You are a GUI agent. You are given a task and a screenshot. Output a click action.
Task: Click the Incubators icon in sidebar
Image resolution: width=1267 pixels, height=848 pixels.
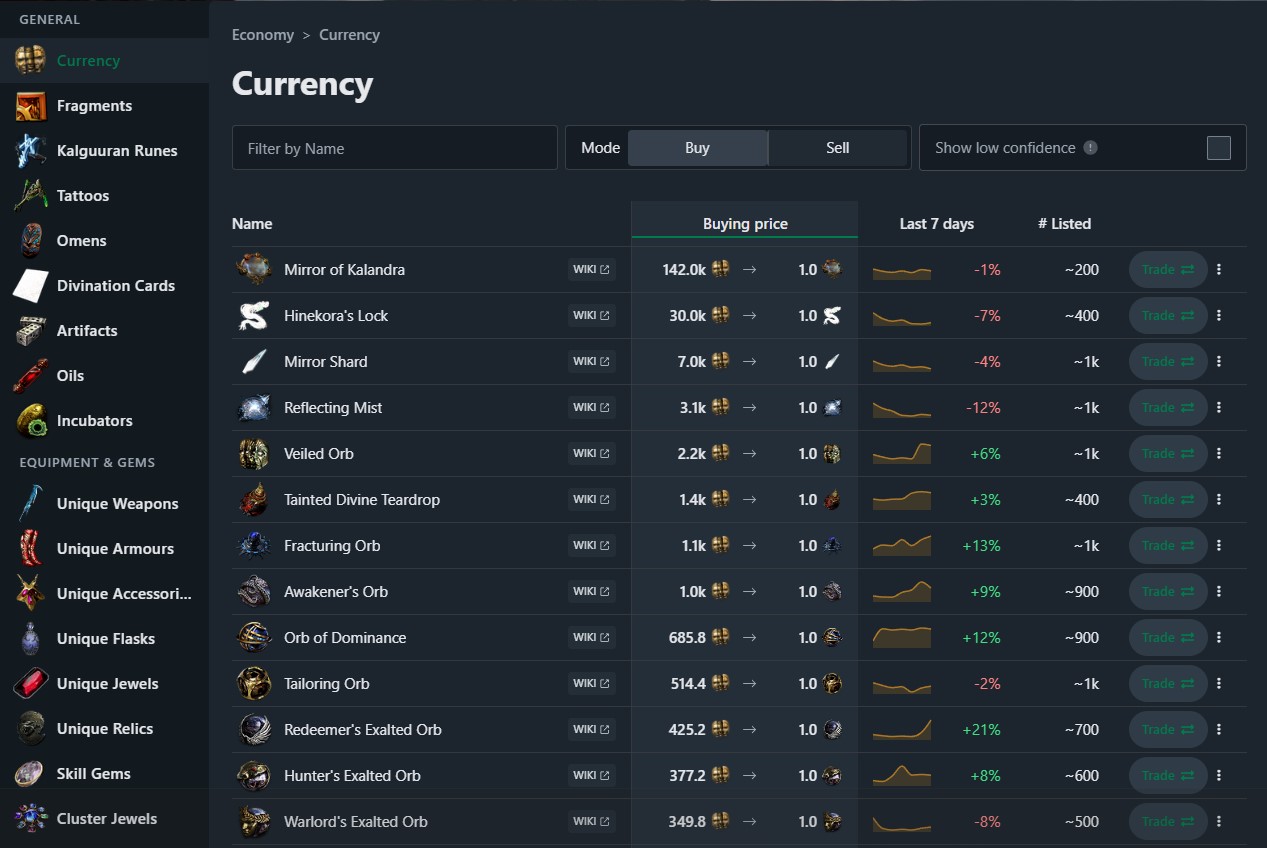tap(30, 421)
